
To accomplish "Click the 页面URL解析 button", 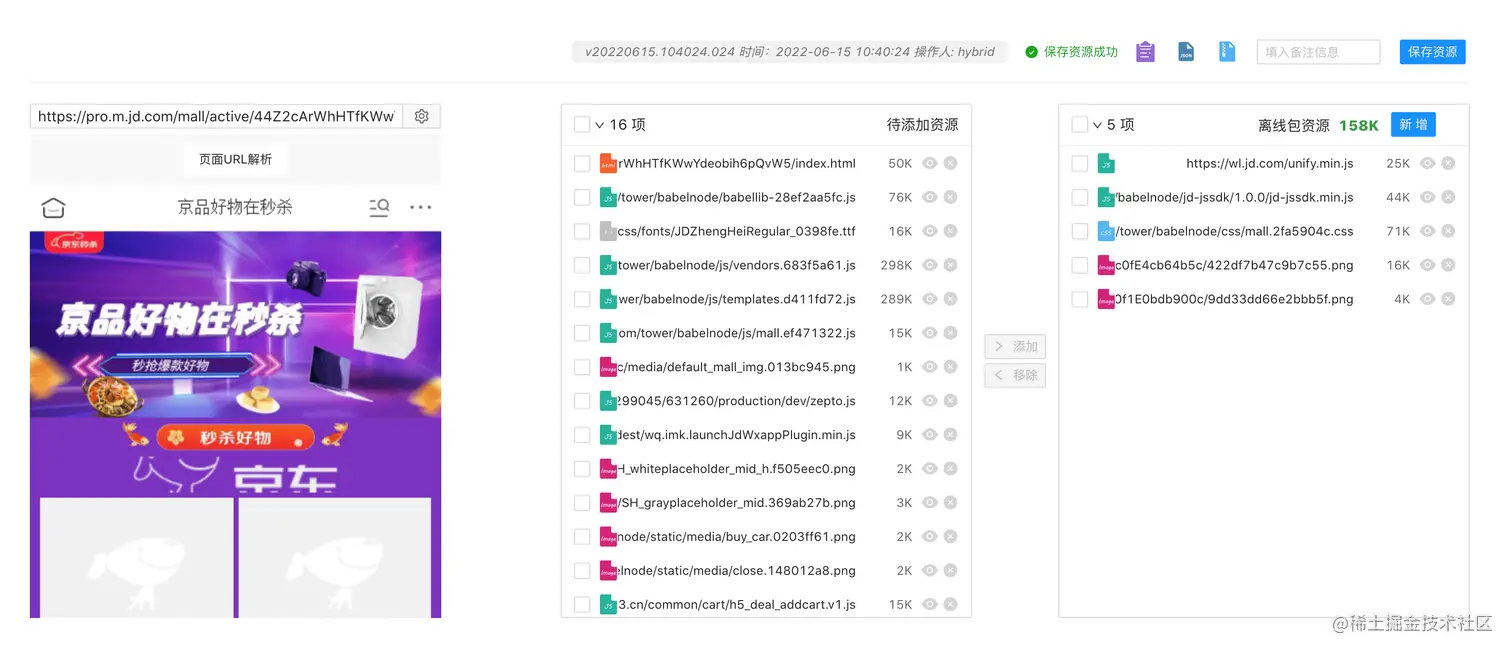I will pyautogui.click(x=236, y=159).
